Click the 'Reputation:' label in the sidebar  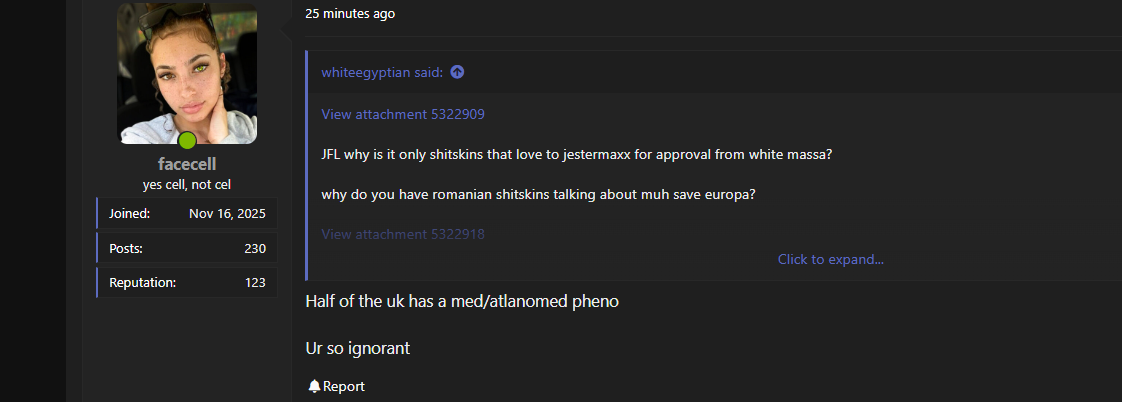point(142,283)
